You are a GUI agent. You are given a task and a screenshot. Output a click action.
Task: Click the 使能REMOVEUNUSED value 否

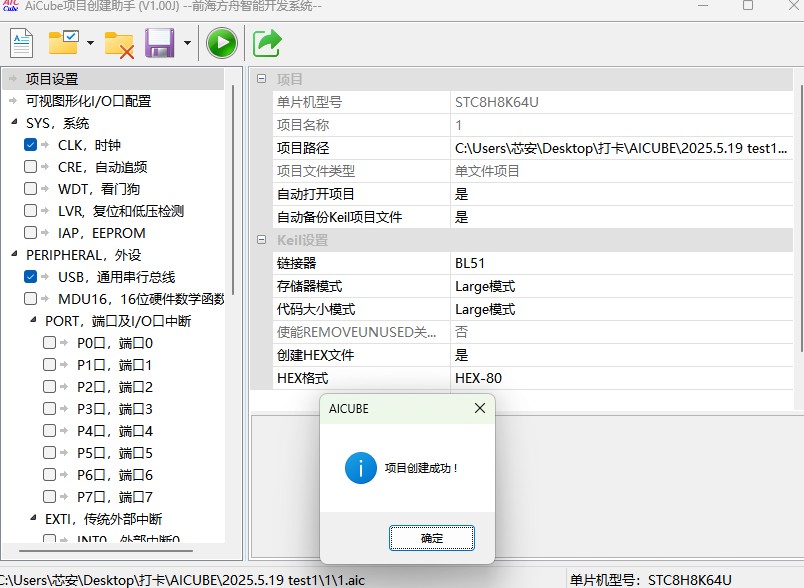click(621, 332)
